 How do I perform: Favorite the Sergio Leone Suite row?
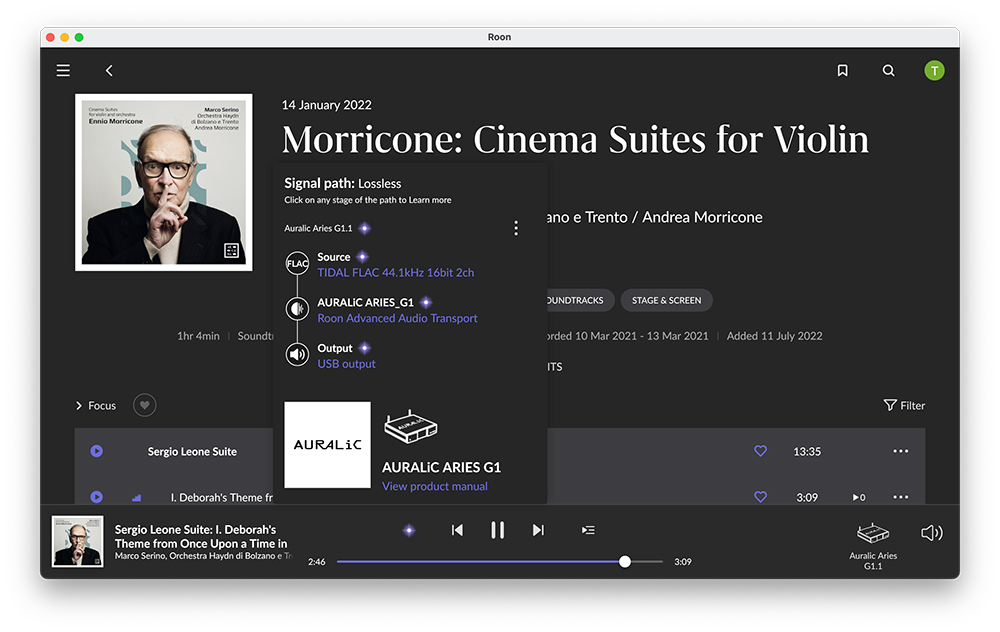pyautogui.click(x=760, y=451)
